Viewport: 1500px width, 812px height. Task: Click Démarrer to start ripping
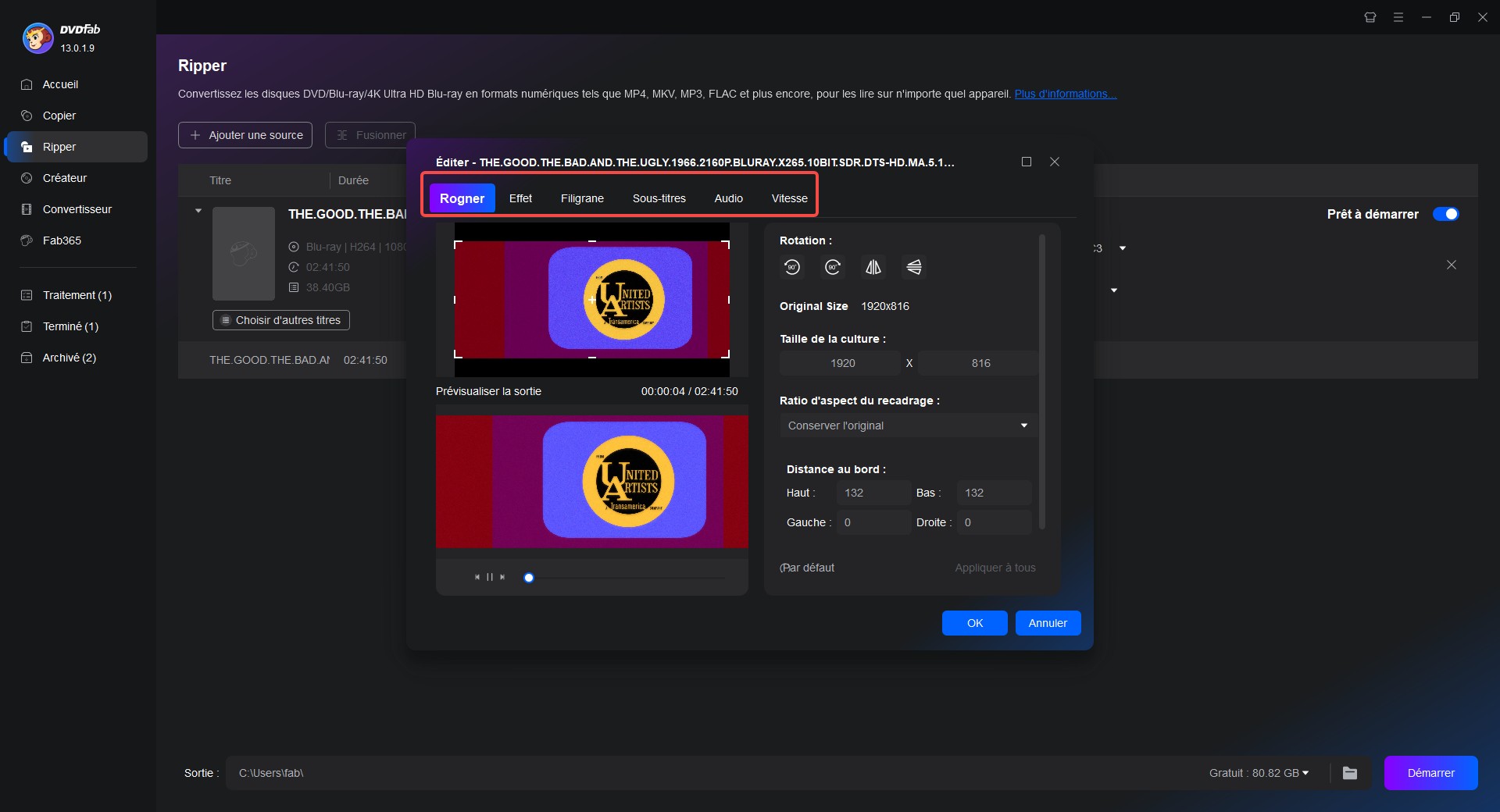coord(1430,773)
